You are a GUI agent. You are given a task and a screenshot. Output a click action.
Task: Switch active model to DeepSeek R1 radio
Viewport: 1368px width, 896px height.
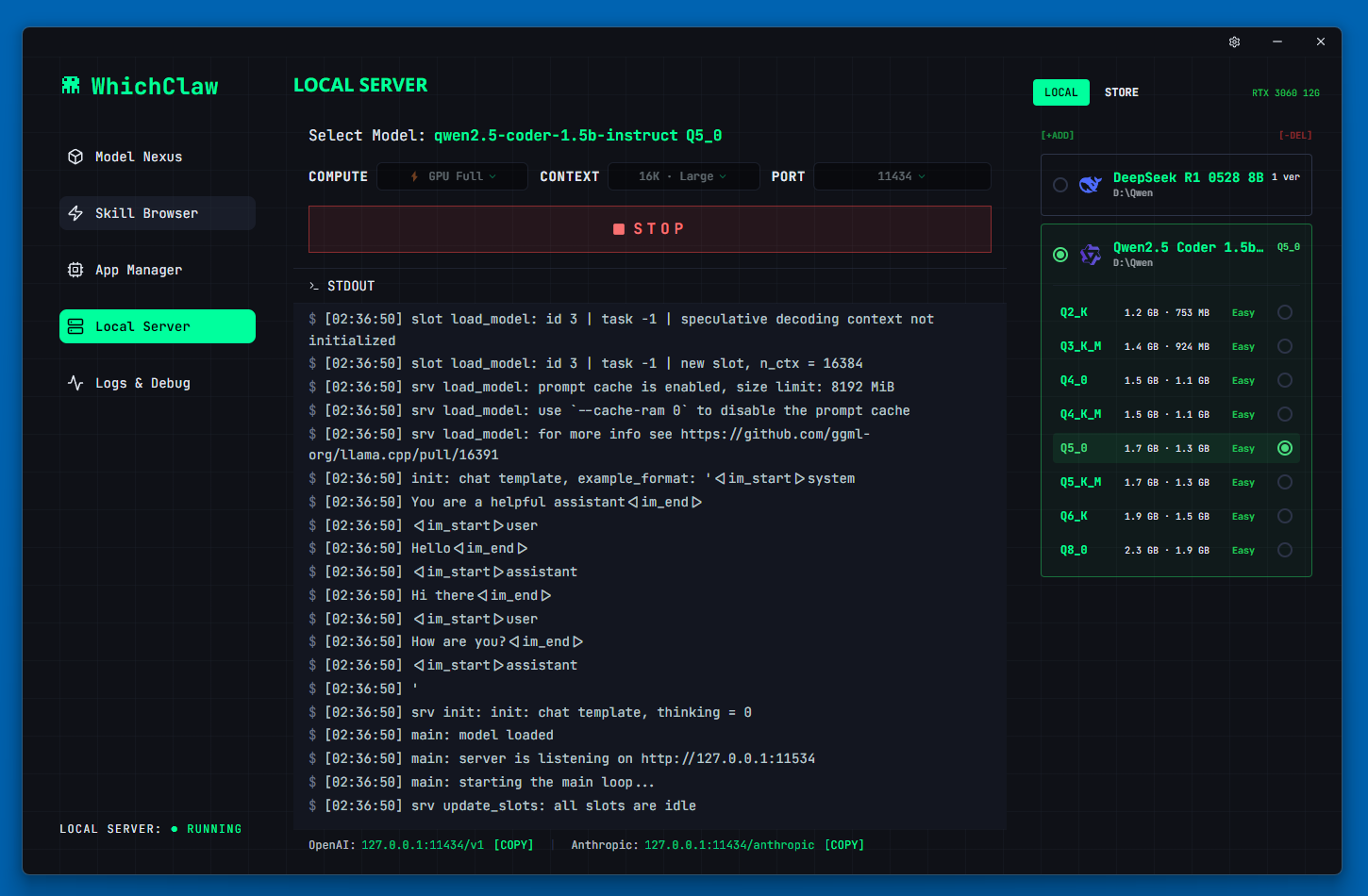click(x=1059, y=185)
